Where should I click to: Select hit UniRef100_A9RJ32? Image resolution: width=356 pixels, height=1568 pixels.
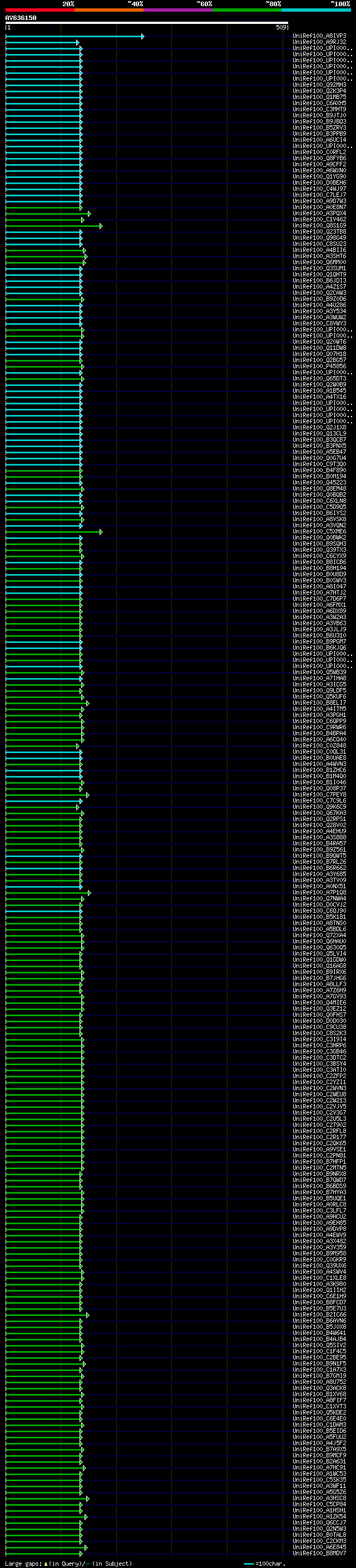(319, 42)
